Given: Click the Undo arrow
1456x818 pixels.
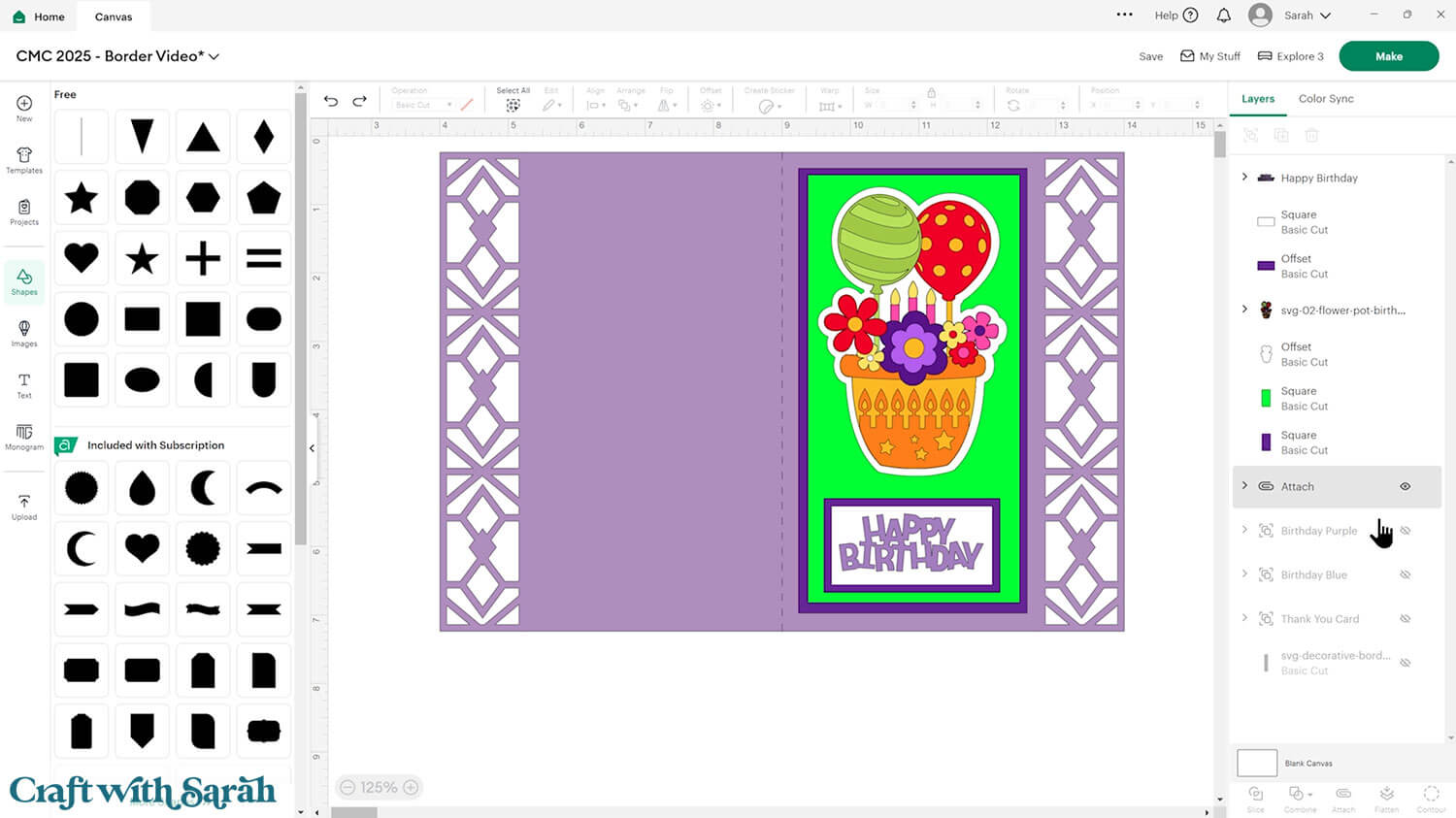Looking at the screenshot, I should tap(331, 101).
